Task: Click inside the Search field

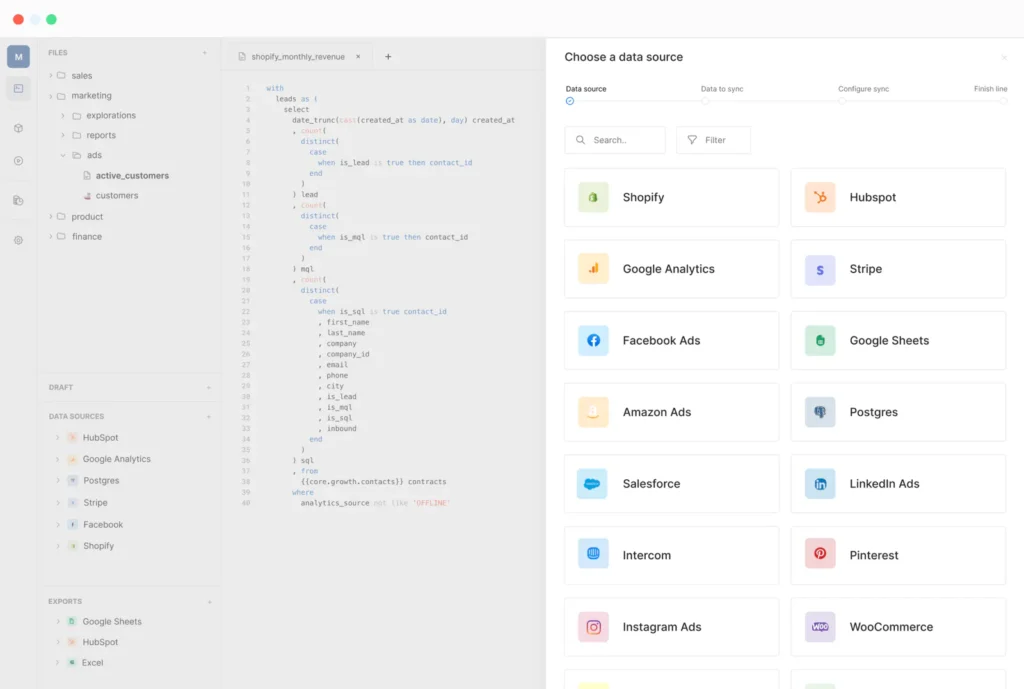Action: click(620, 140)
